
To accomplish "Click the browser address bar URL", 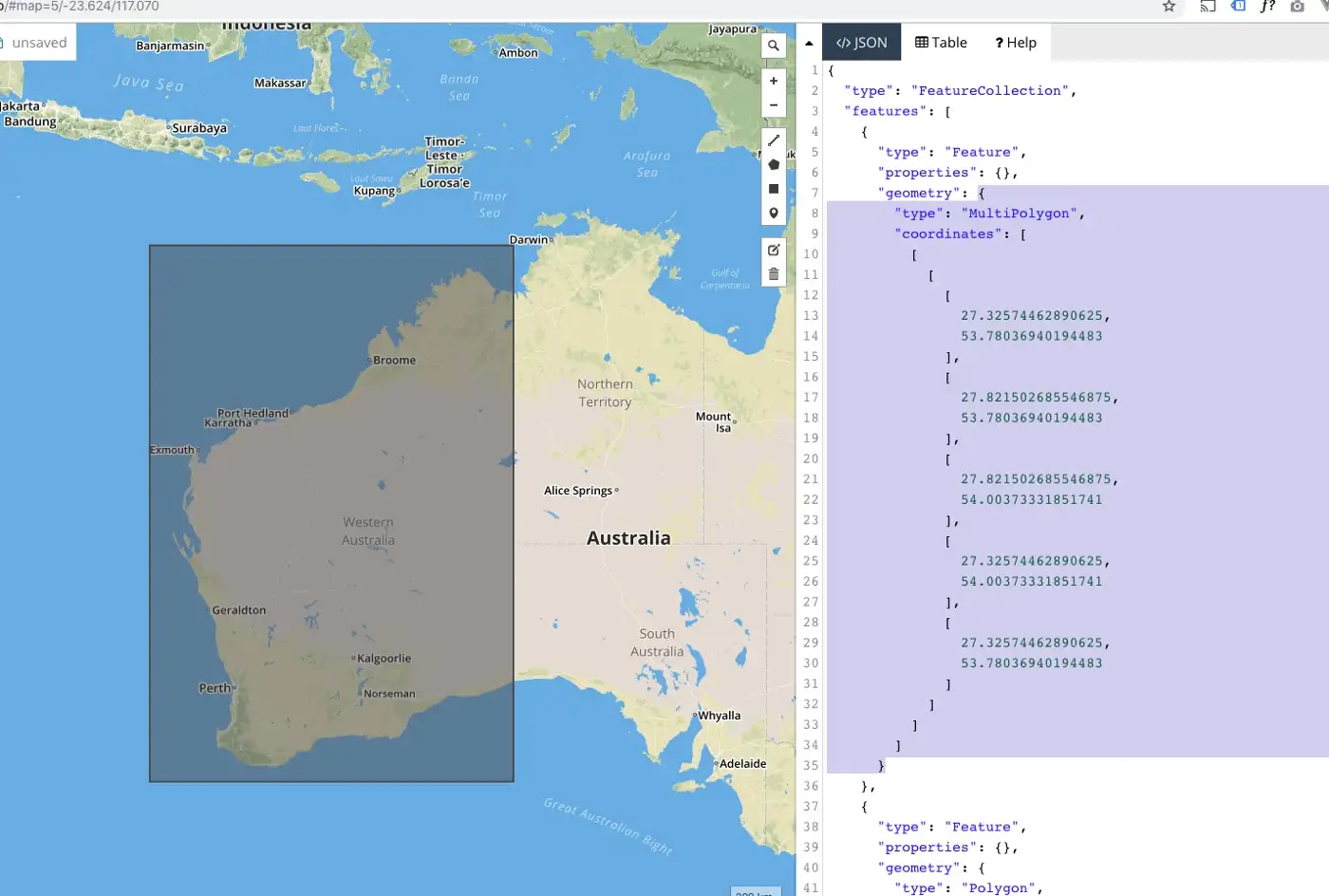I will [80, 7].
